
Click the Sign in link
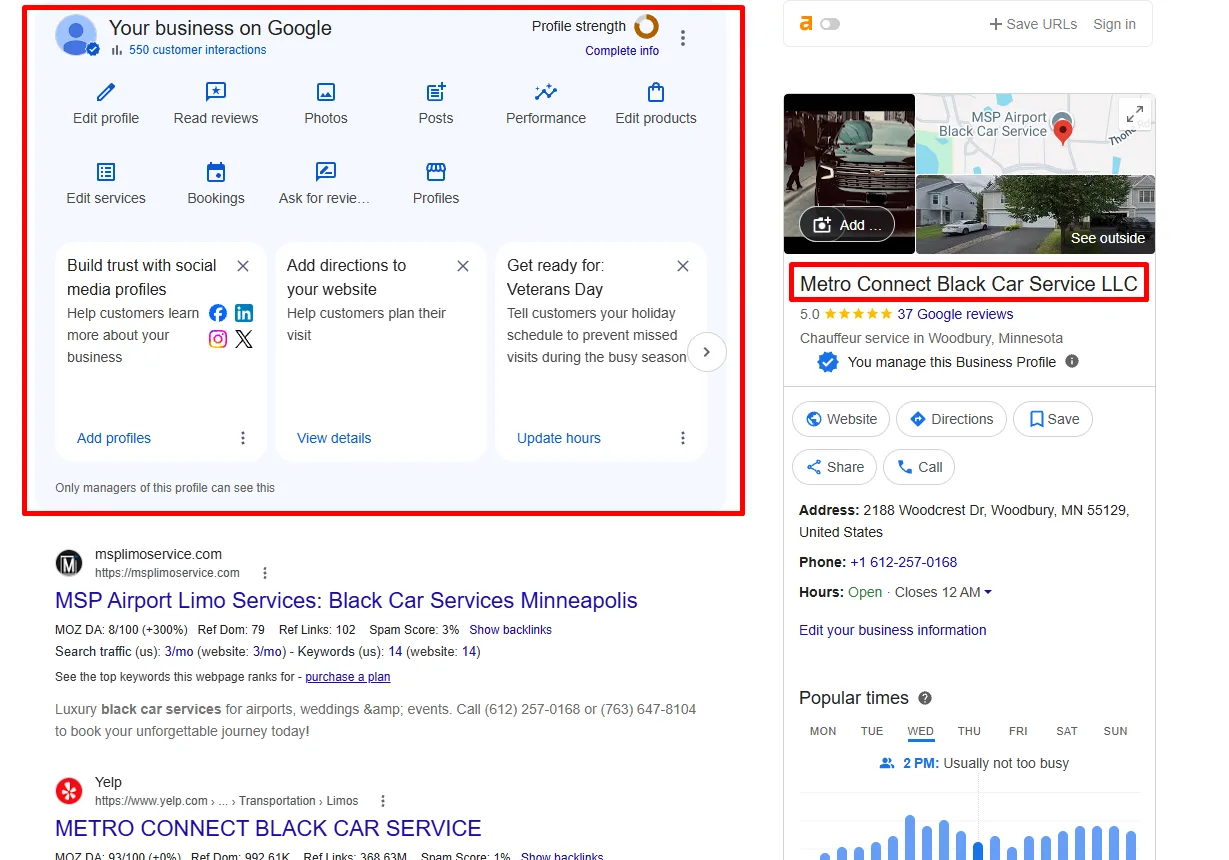pyautogui.click(x=1114, y=24)
